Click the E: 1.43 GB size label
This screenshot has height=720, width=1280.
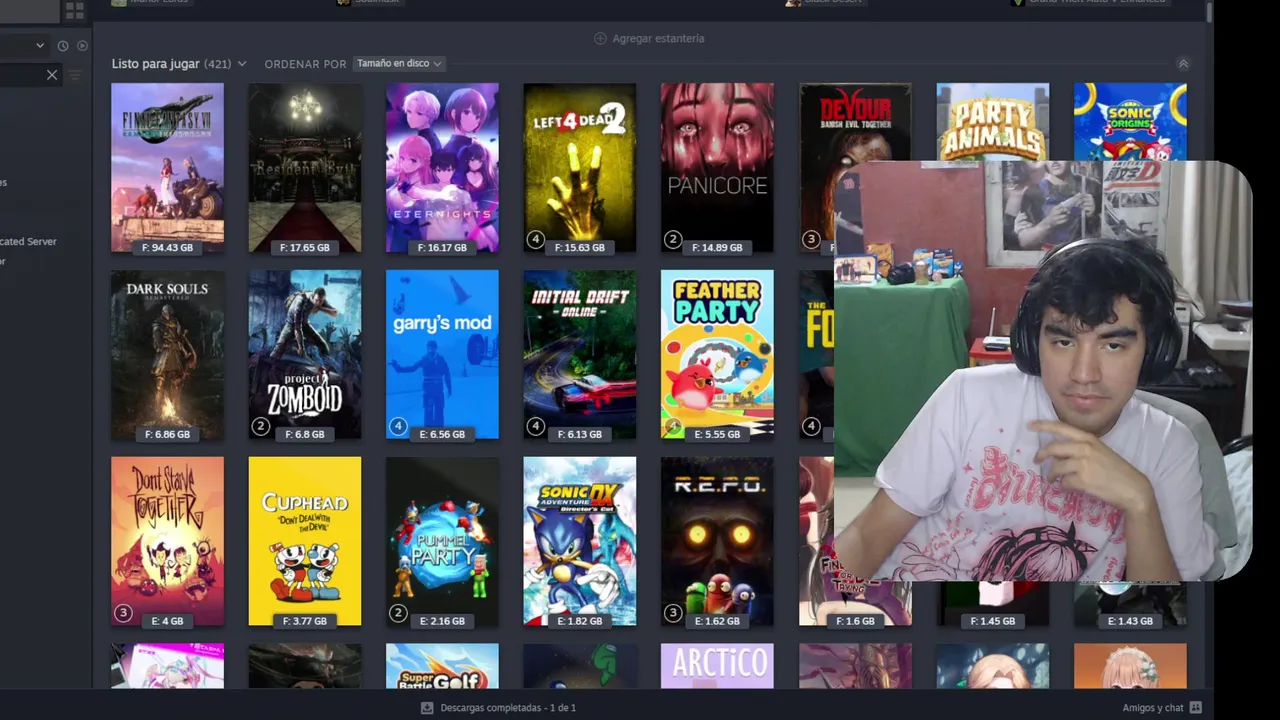1130,621
